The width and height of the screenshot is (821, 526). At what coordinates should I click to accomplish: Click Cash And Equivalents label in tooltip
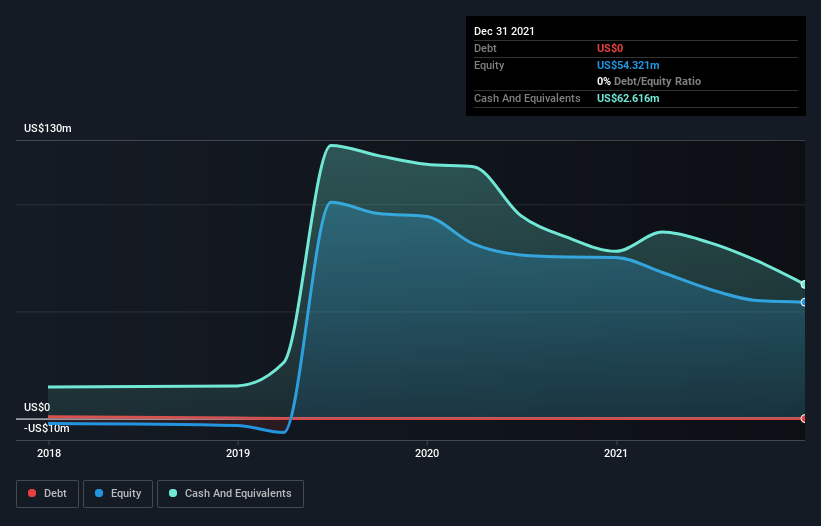pos(527,98)
